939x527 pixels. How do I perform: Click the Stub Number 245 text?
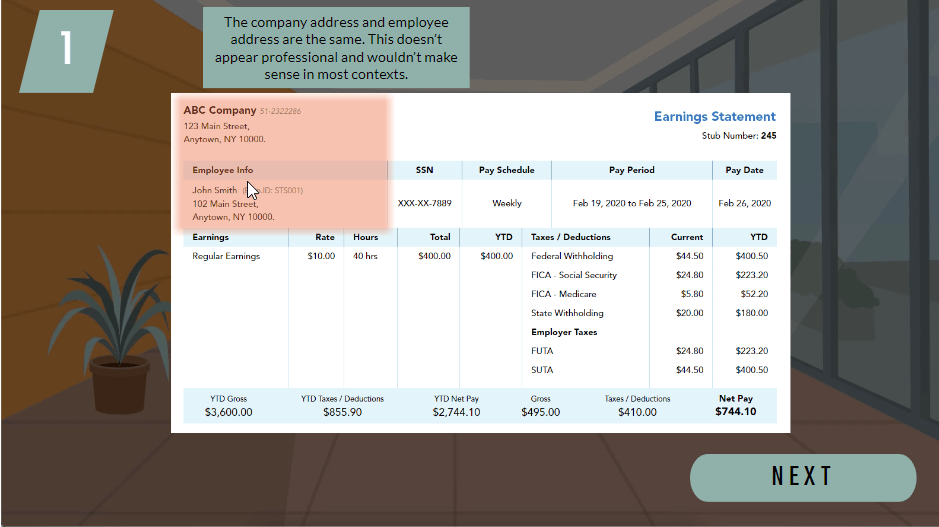(738, 136)
